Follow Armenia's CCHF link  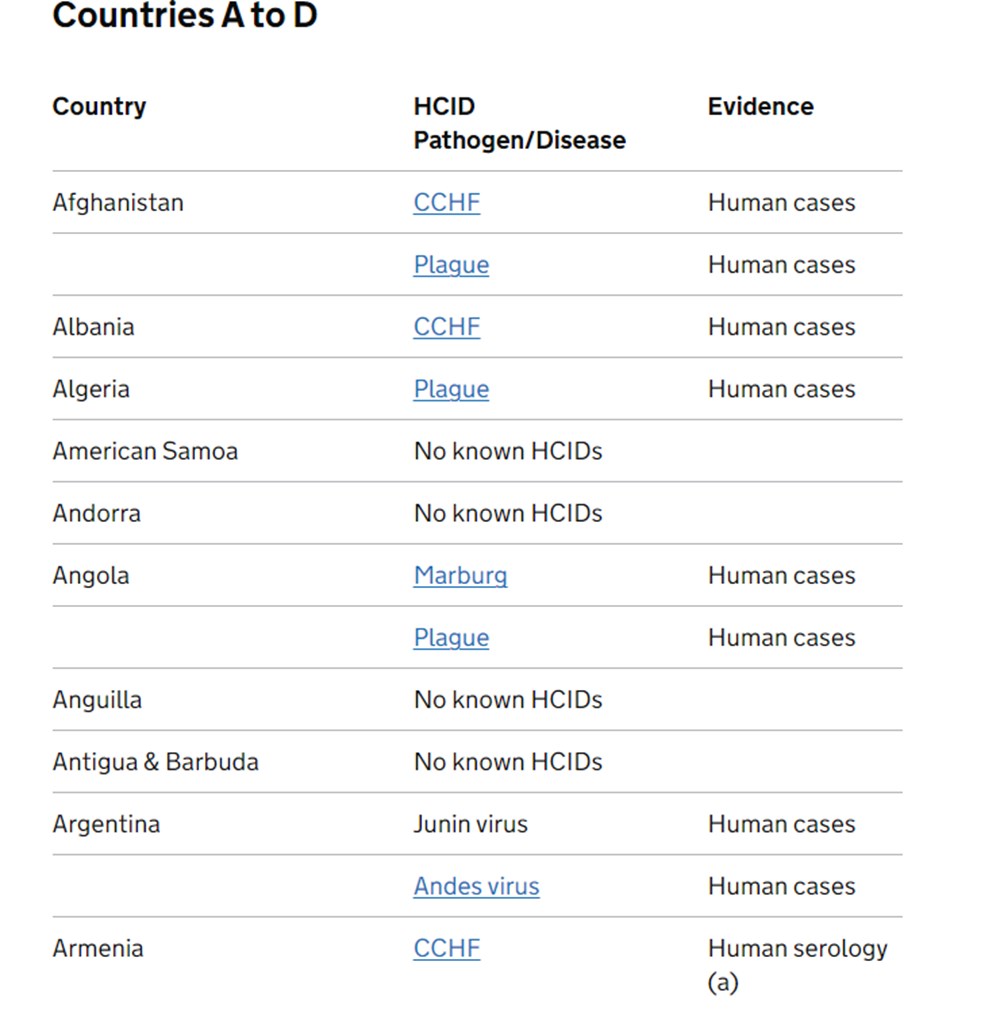[446, 948]
